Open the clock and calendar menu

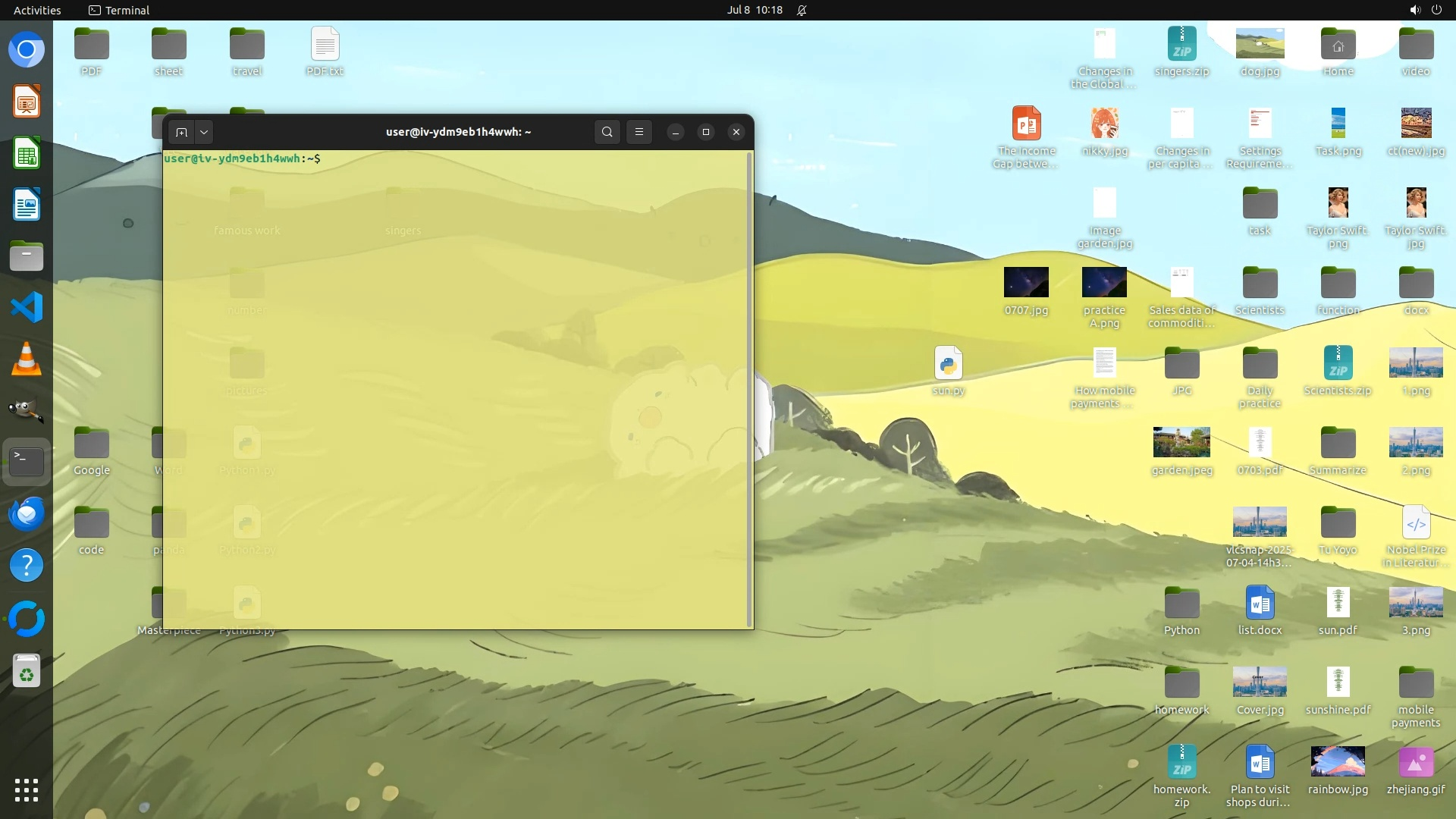click(754, 10)
